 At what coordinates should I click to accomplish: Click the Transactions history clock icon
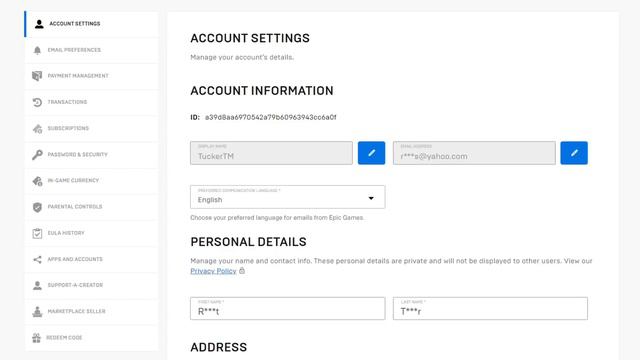click(37, 102)
